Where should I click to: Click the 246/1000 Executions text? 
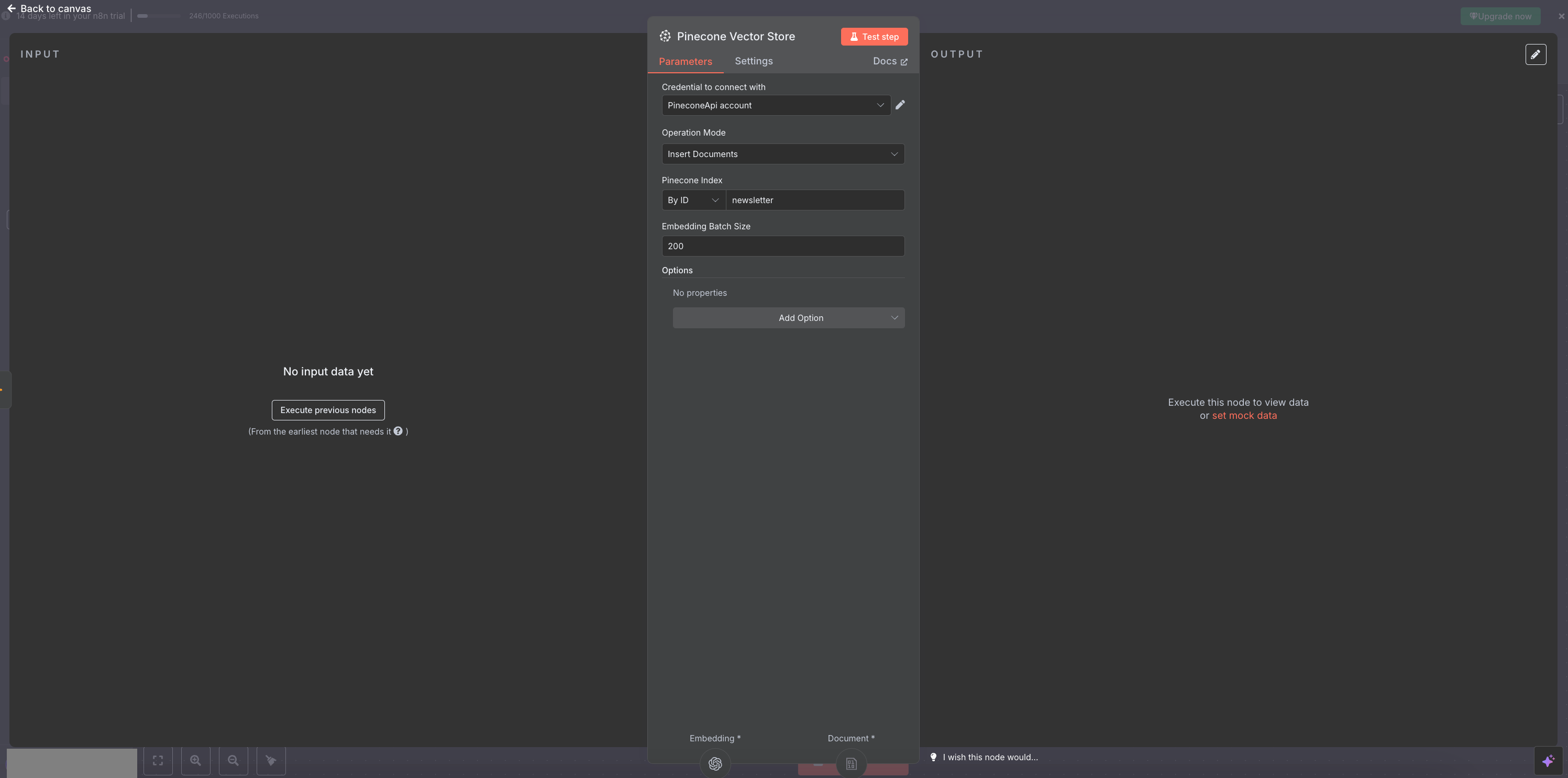224,16
